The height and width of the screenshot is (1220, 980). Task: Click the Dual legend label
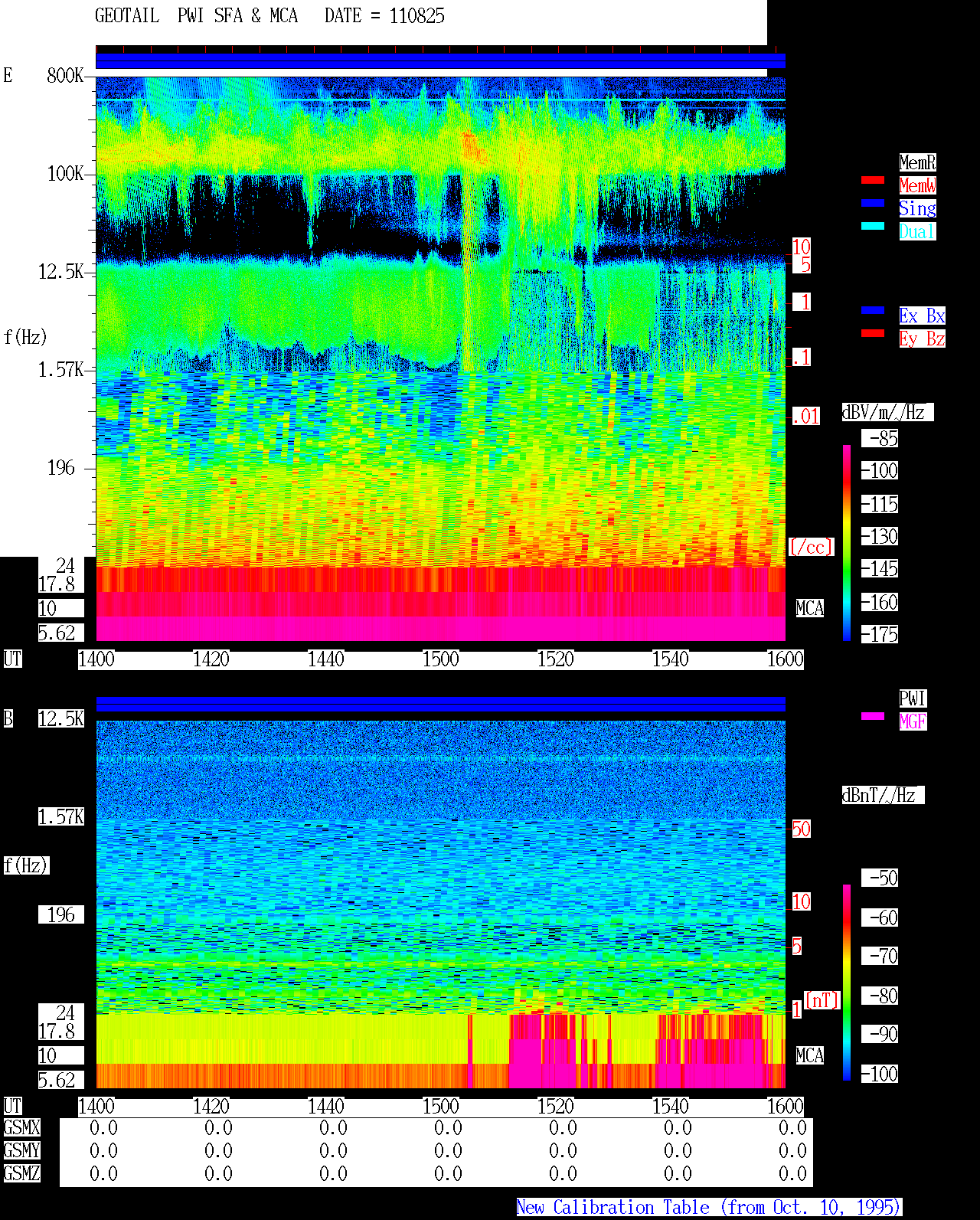coord(917,231)
